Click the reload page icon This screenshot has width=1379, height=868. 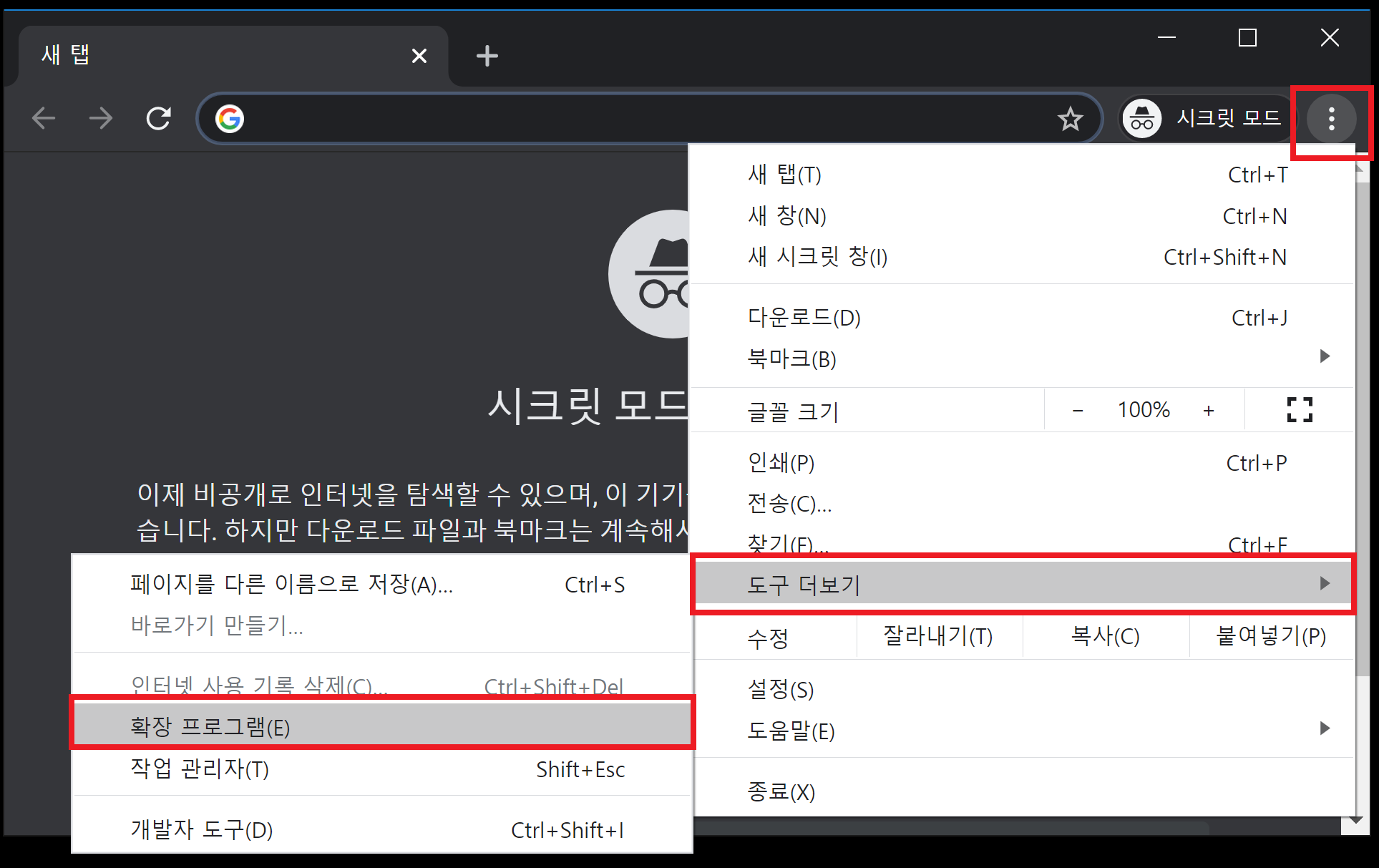coord(158,119)
